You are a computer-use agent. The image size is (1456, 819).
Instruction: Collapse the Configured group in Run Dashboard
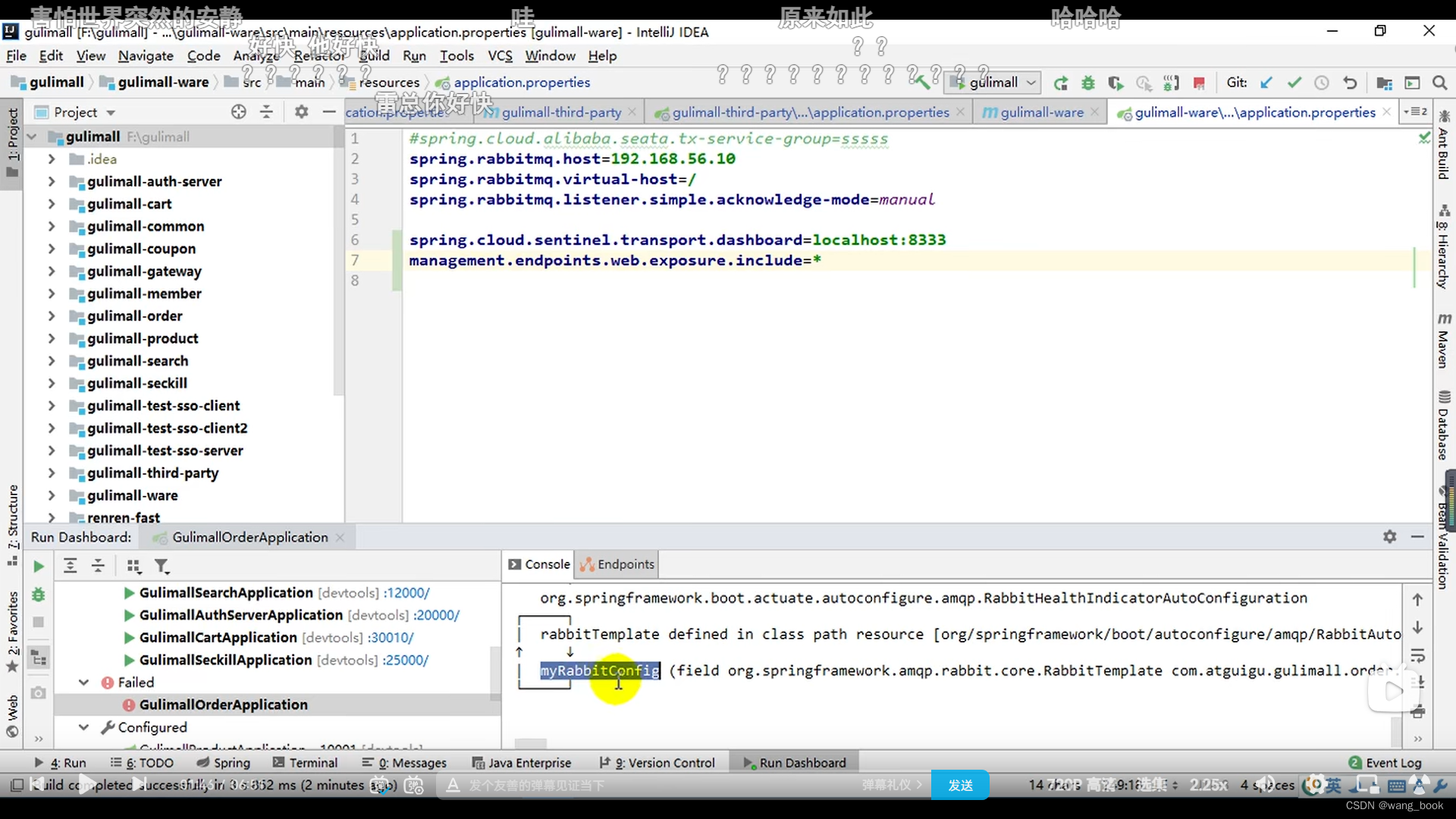83,727
